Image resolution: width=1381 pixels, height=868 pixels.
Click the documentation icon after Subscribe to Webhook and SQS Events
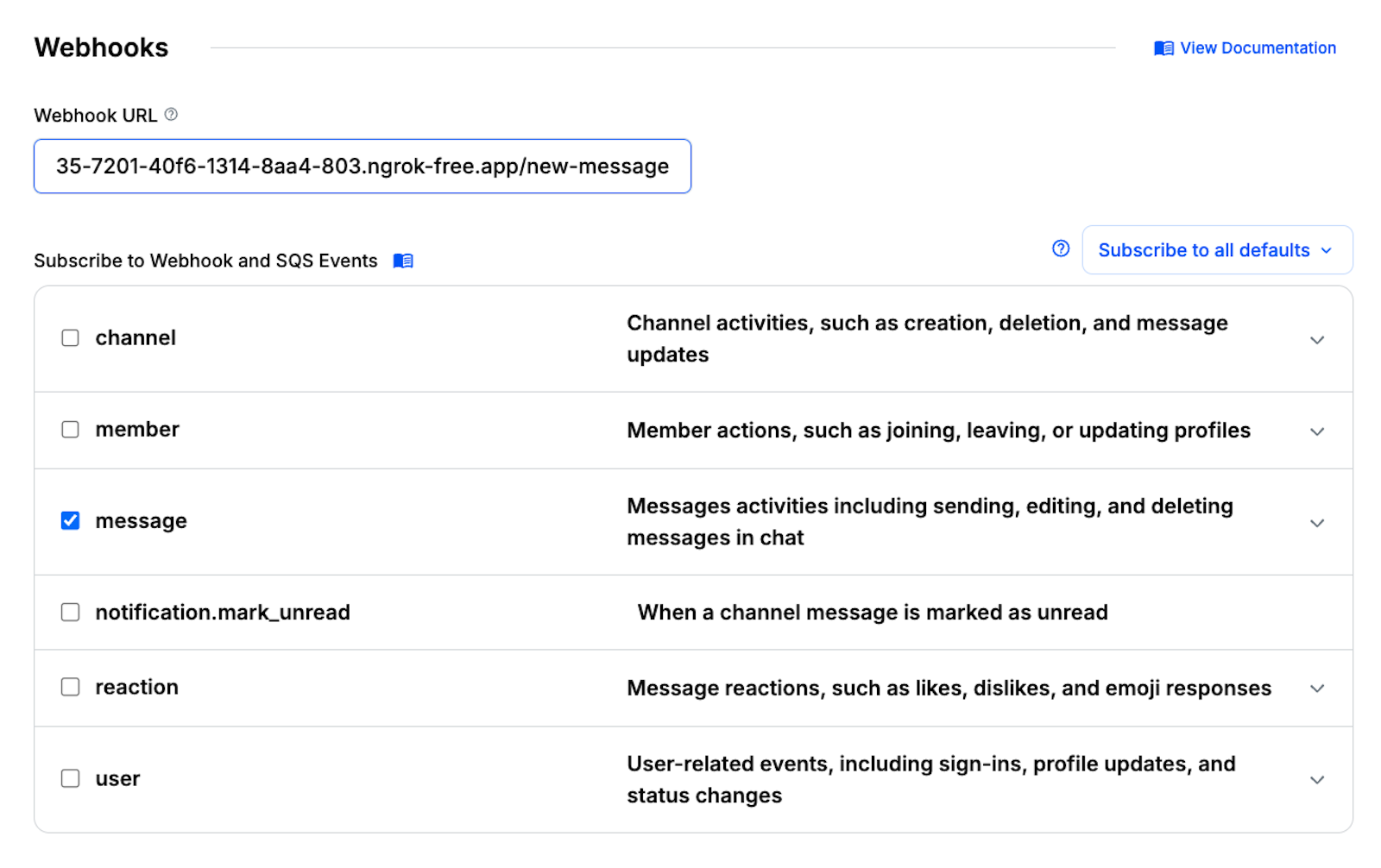402,261
